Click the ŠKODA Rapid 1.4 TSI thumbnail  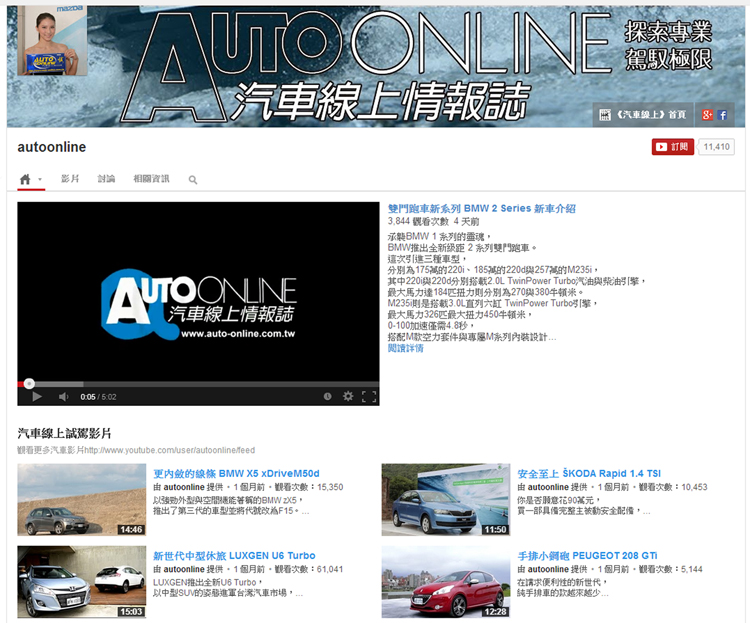pyautogui.click(x=446, y=500)
